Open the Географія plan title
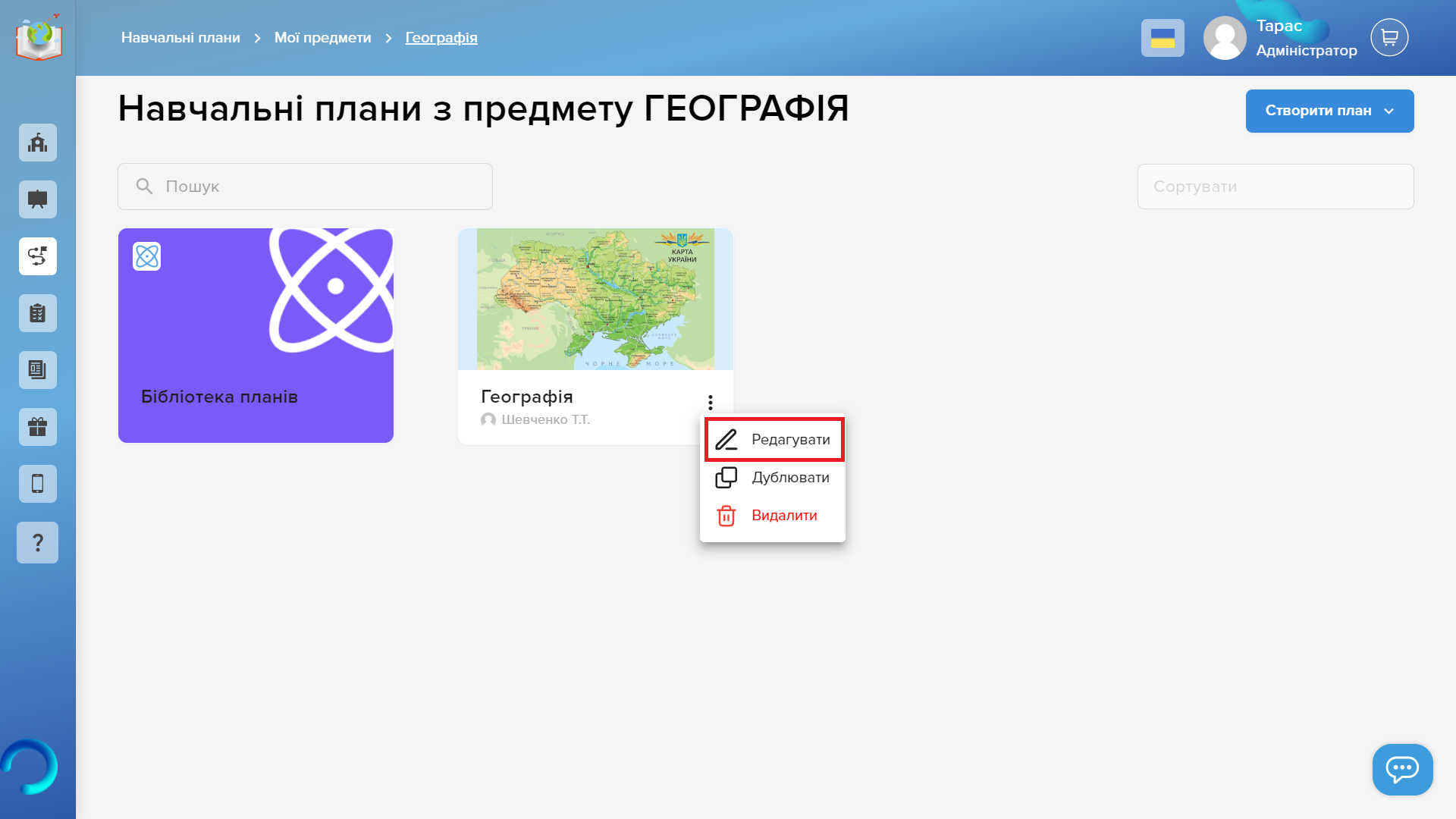Image resolution: width=1456 pixels, height=819 pixels. click(526, 397)
